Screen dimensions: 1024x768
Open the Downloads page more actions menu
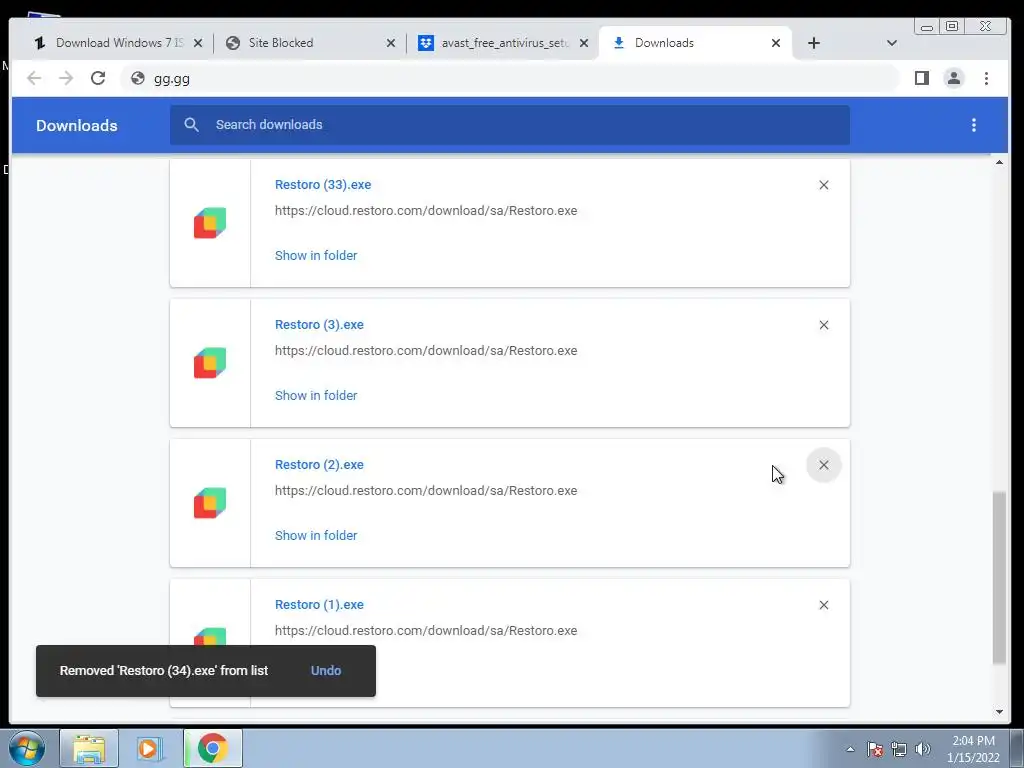tap(974, 125)
